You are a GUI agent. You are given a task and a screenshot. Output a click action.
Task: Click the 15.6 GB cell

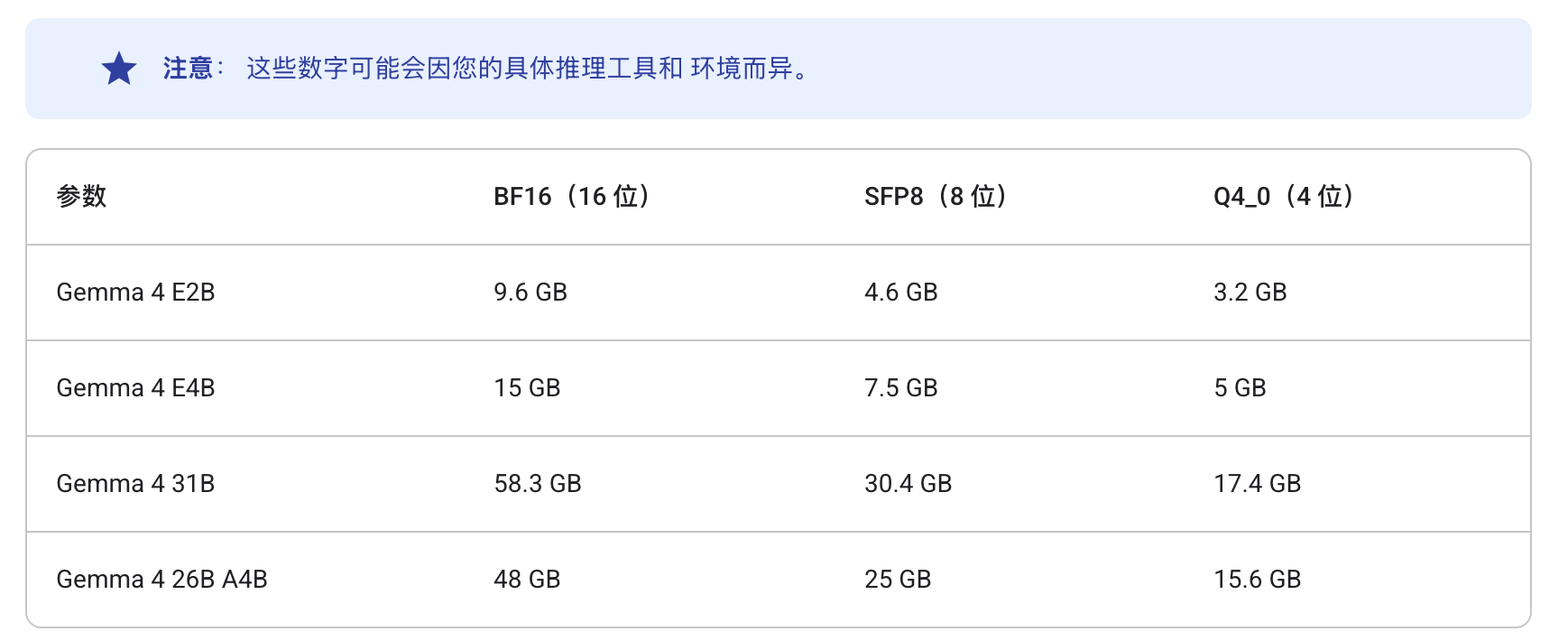click(1257, 580)
